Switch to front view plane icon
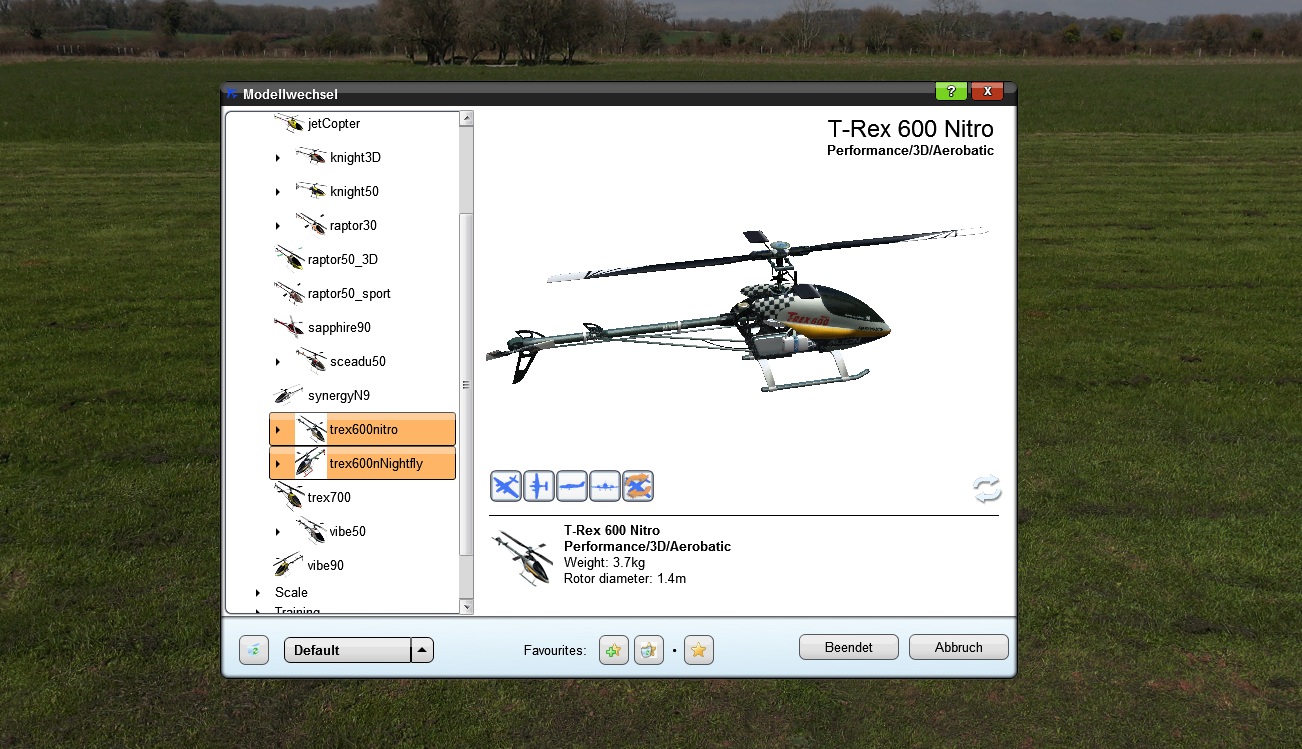Image resolution: width=1302 pixels, height=749 pixels. click(605, 486)
